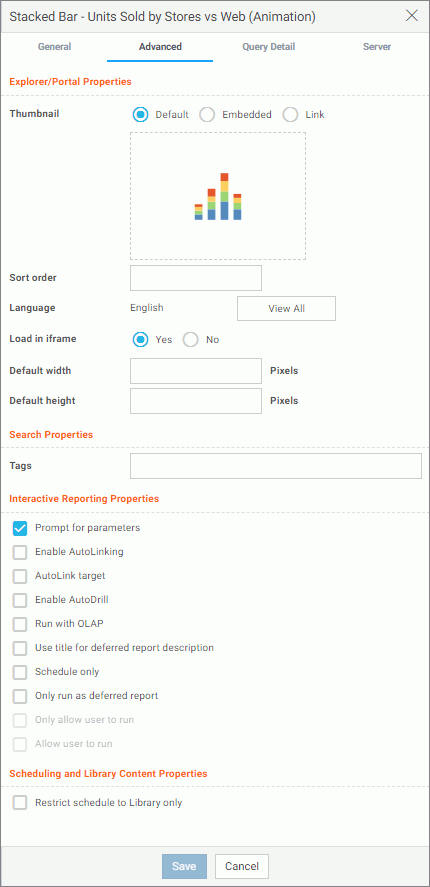Click the stacked bar chart thumbnail
This screenshot has height=887, width=430.
pos(218,196)
